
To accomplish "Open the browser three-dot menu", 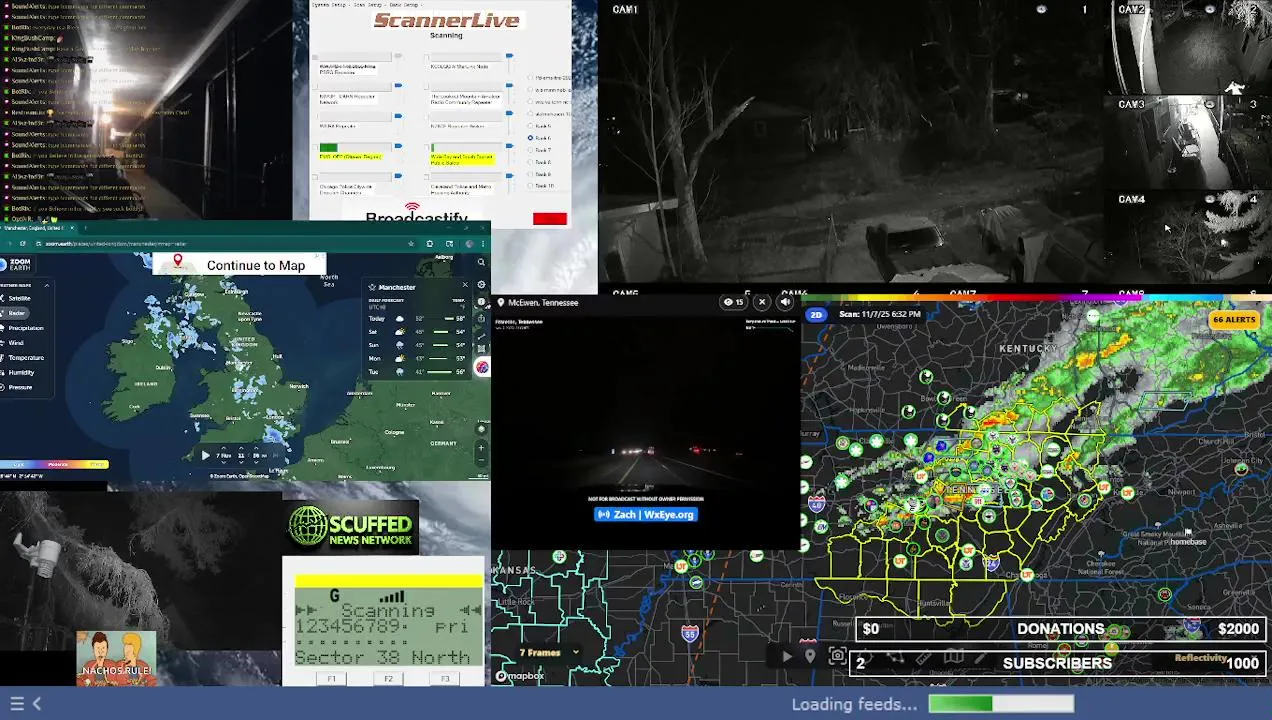I will coord(483,243).
